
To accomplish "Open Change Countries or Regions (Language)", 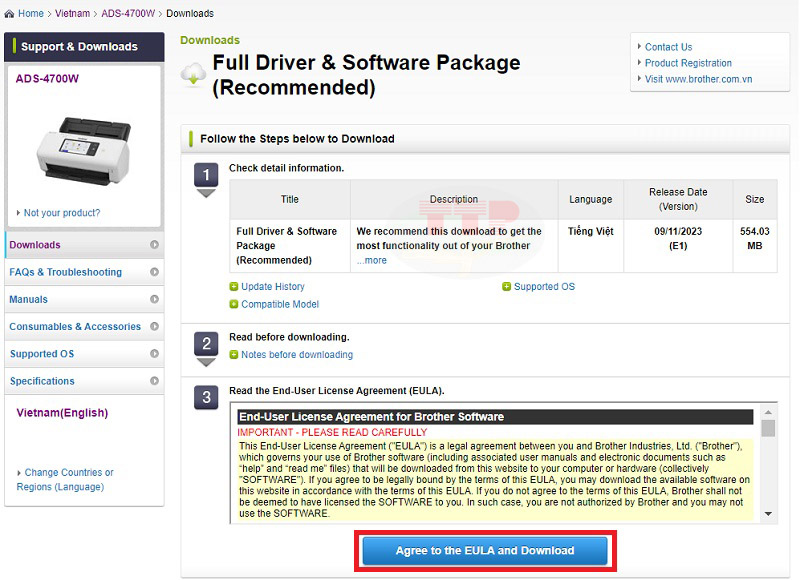I will click(x=68, y=480).
